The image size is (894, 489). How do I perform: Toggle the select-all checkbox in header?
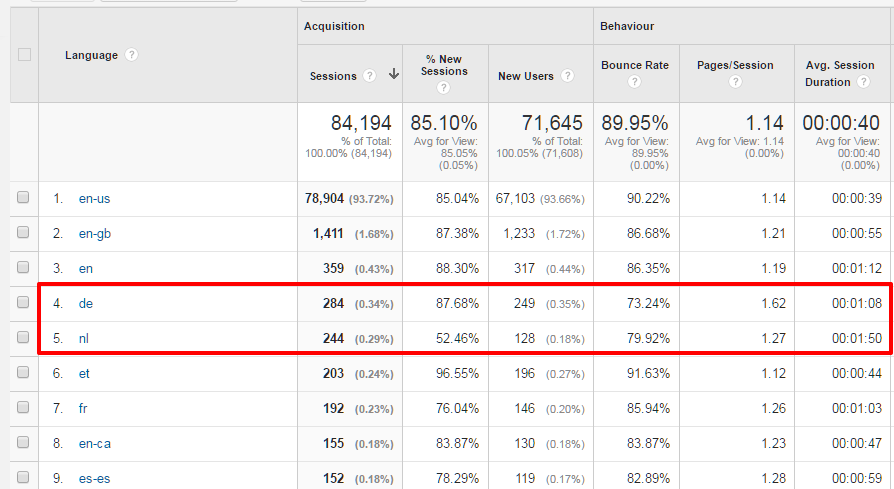24,55
